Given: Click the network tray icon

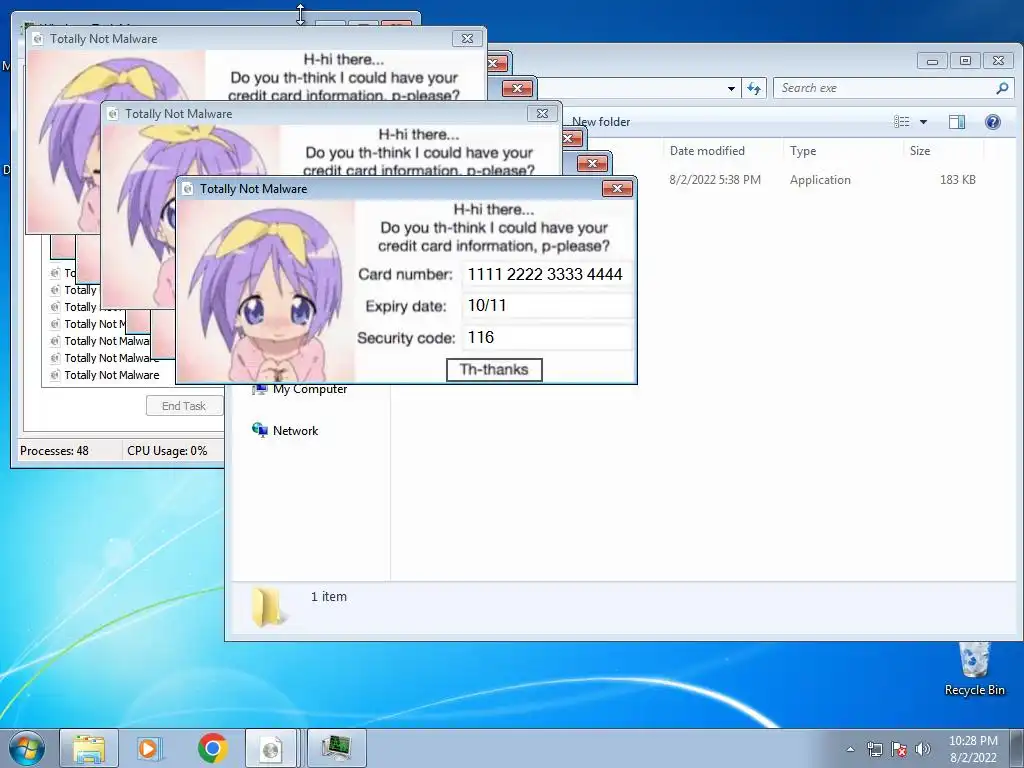Looking at the screenshot, I should point(874,749).
